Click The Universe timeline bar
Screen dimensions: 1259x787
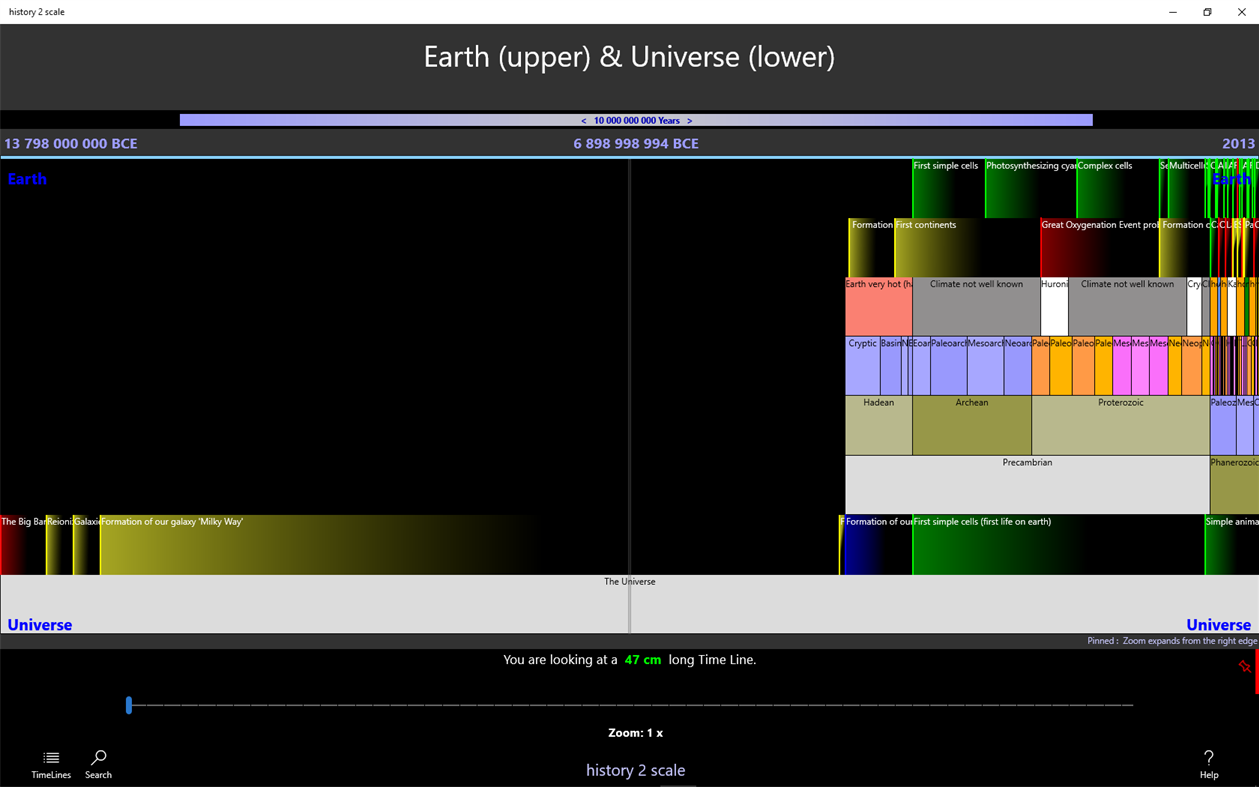coord(629,604)
